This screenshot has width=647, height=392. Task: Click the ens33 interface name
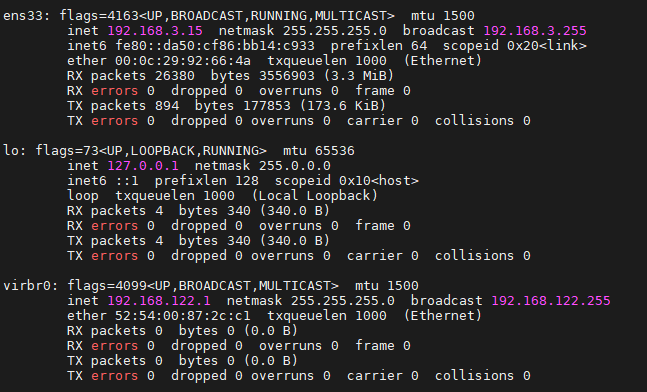coord(23,16)
